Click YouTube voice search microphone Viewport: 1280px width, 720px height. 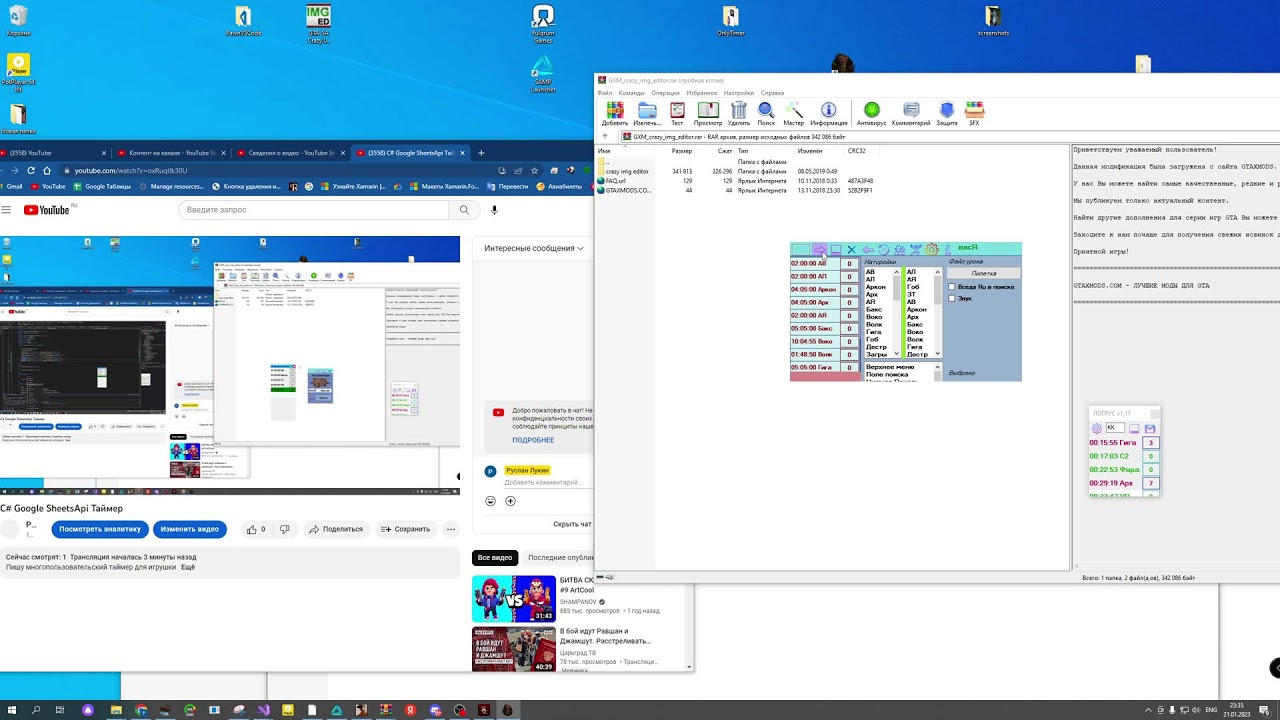click(x=494, y=210)
